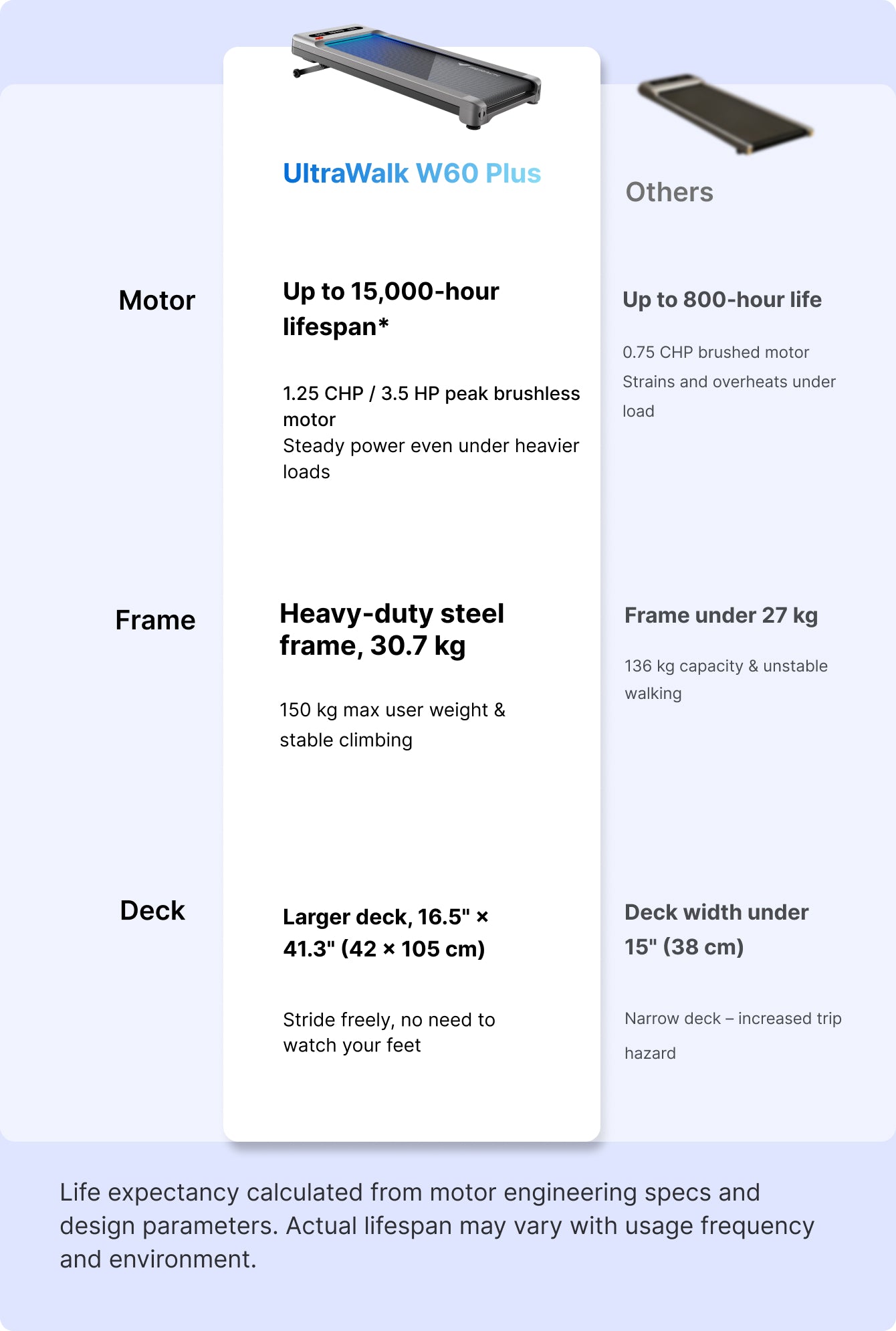Click Up to 15,000-hour lifespan heading

[x=391, y=309]
